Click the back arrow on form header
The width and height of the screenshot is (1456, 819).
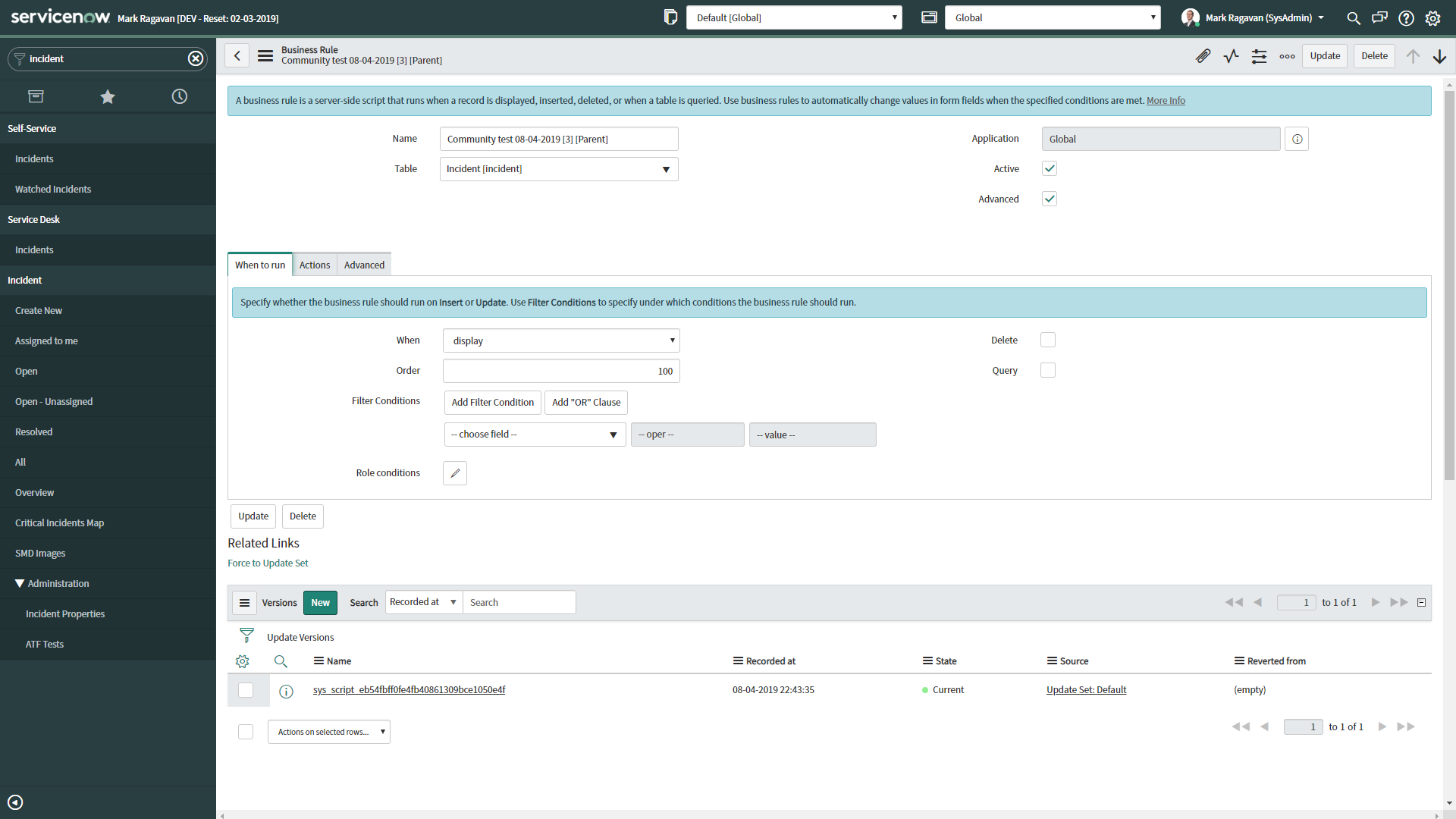(x=237, y=55)
